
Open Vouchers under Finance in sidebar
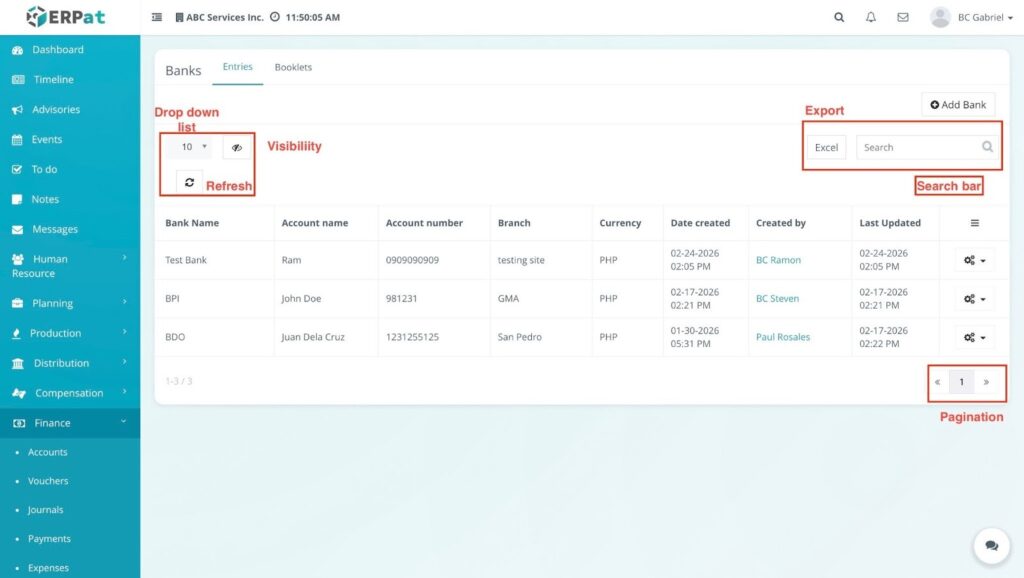click(x=48, y=481)
